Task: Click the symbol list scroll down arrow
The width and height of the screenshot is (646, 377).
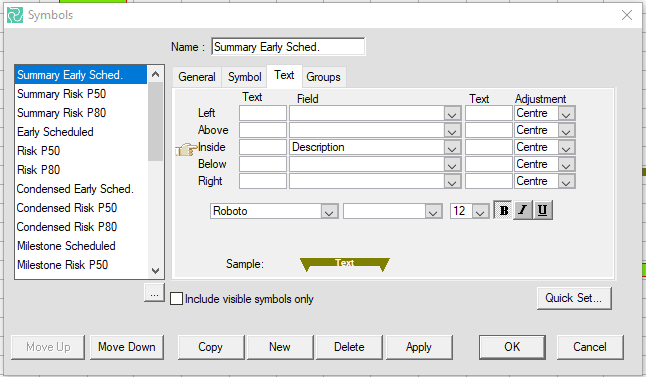Action: point(155,271)
